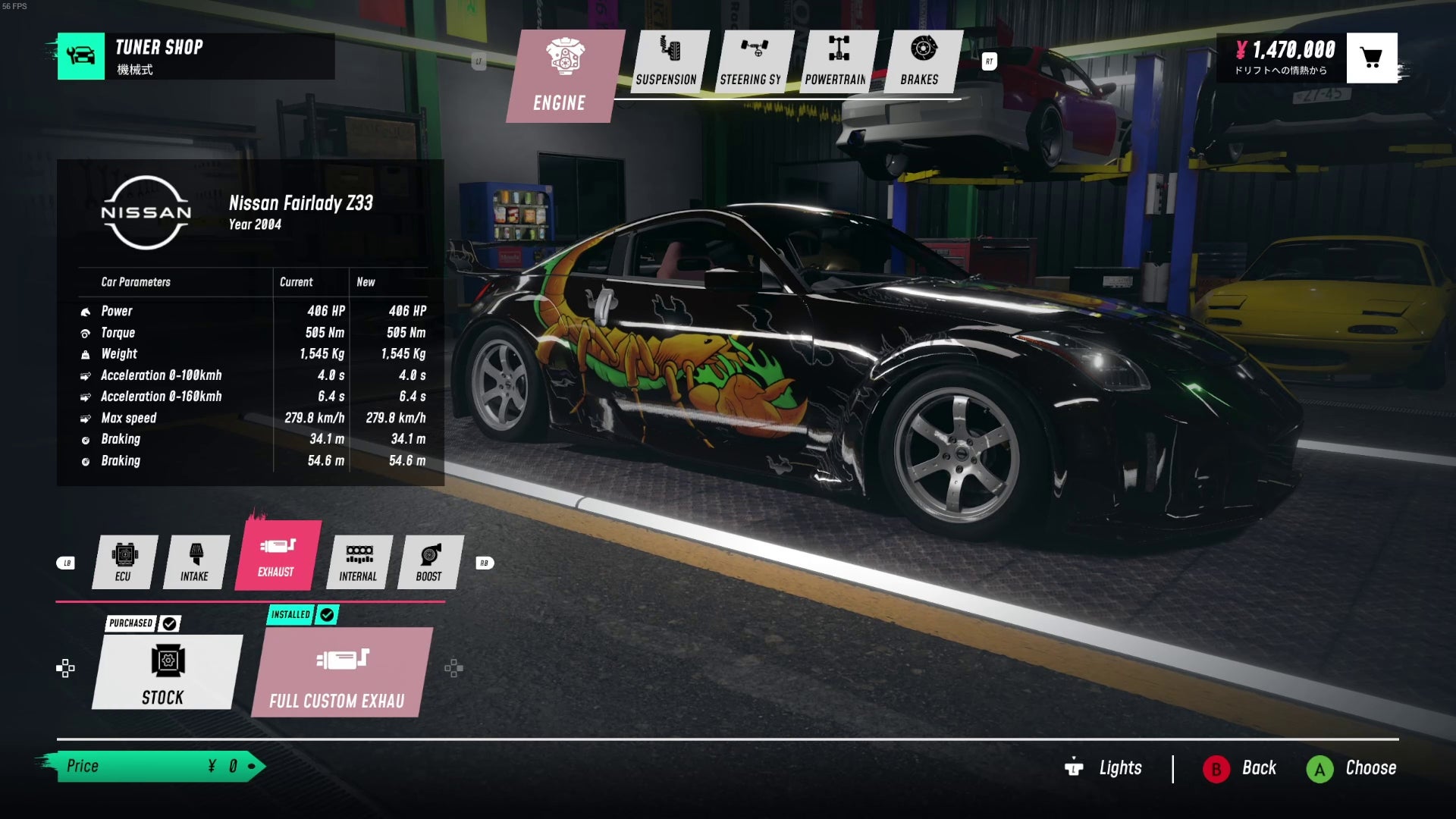
Task: Click the INSTALLED label
Action: [290, 614]
